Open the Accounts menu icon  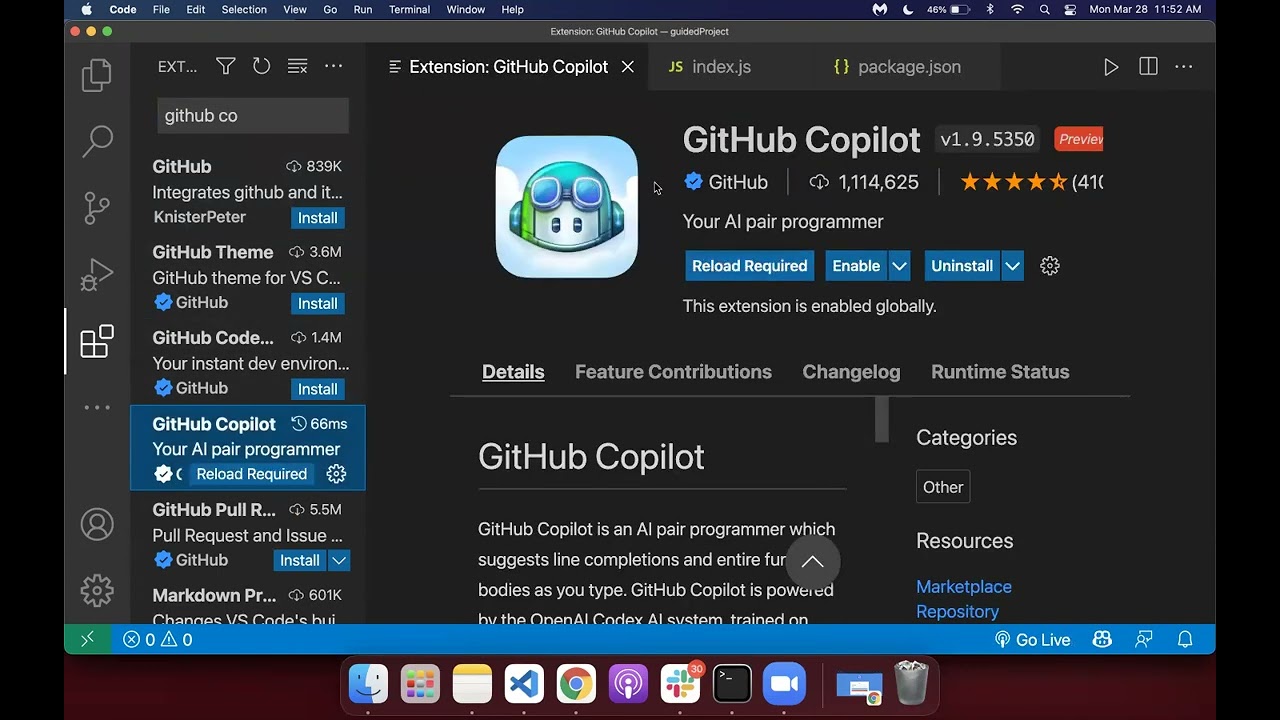click(x=97, y=524)
